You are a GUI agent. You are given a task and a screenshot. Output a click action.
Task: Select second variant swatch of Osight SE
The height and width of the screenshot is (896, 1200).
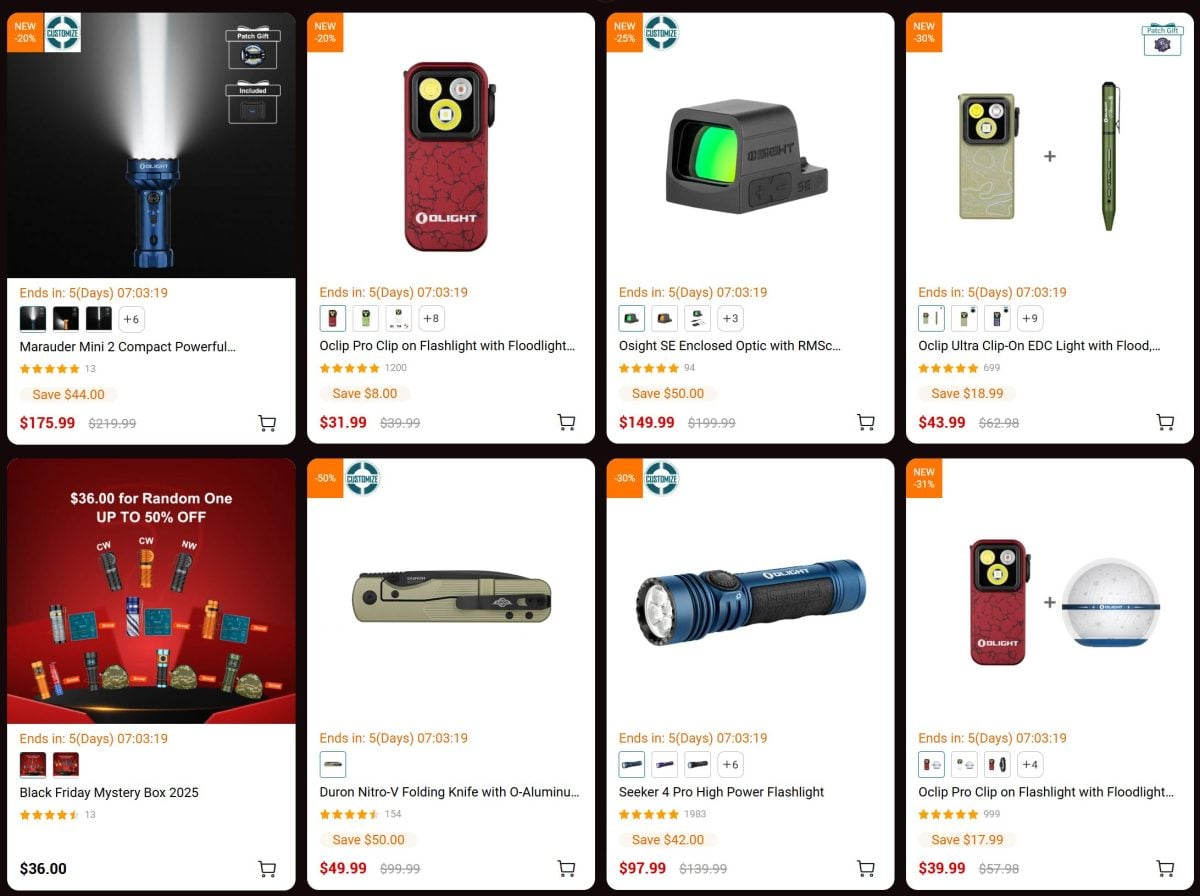click(x=665, y=319)
